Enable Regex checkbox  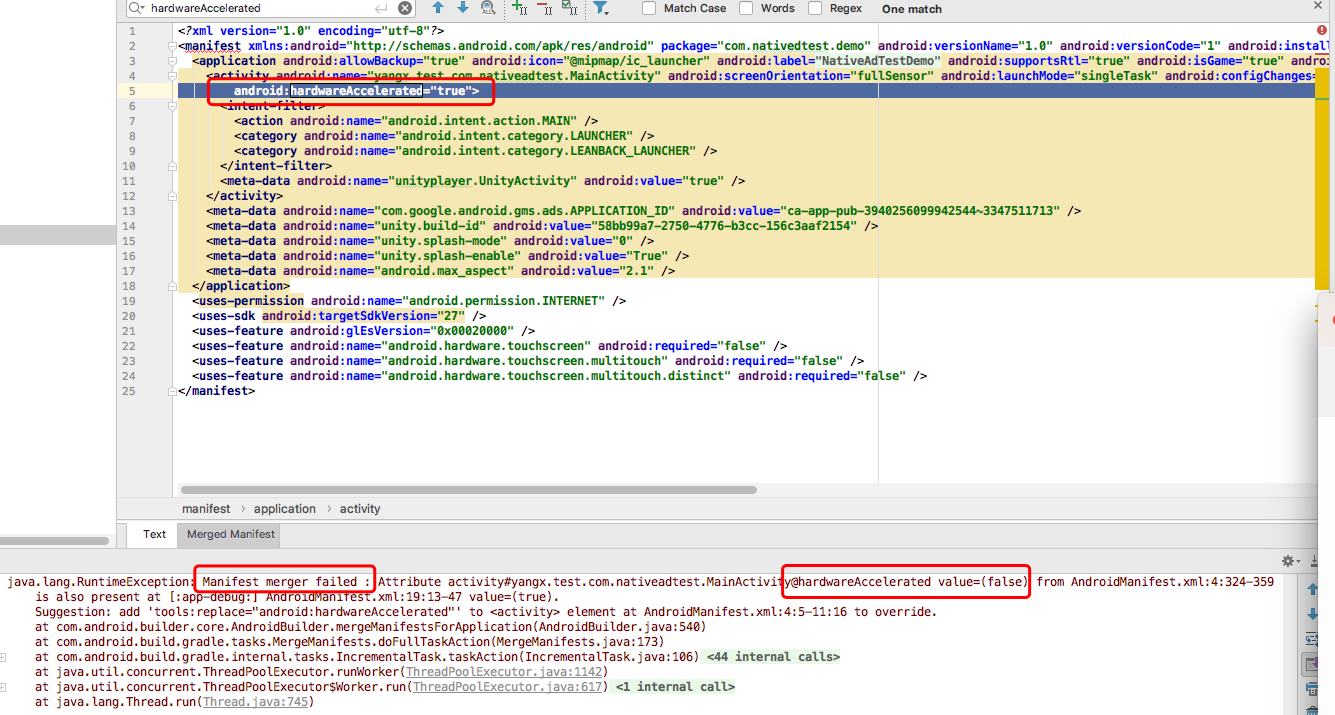click(x=815, y=8)
